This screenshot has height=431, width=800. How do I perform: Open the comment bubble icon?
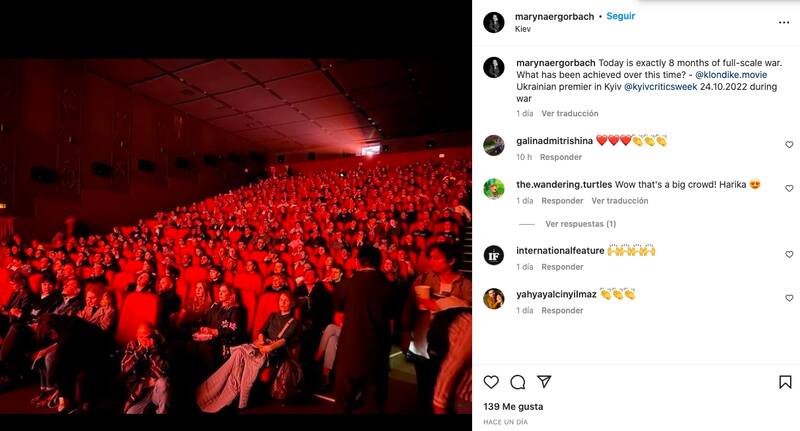(x=517, y=382)
